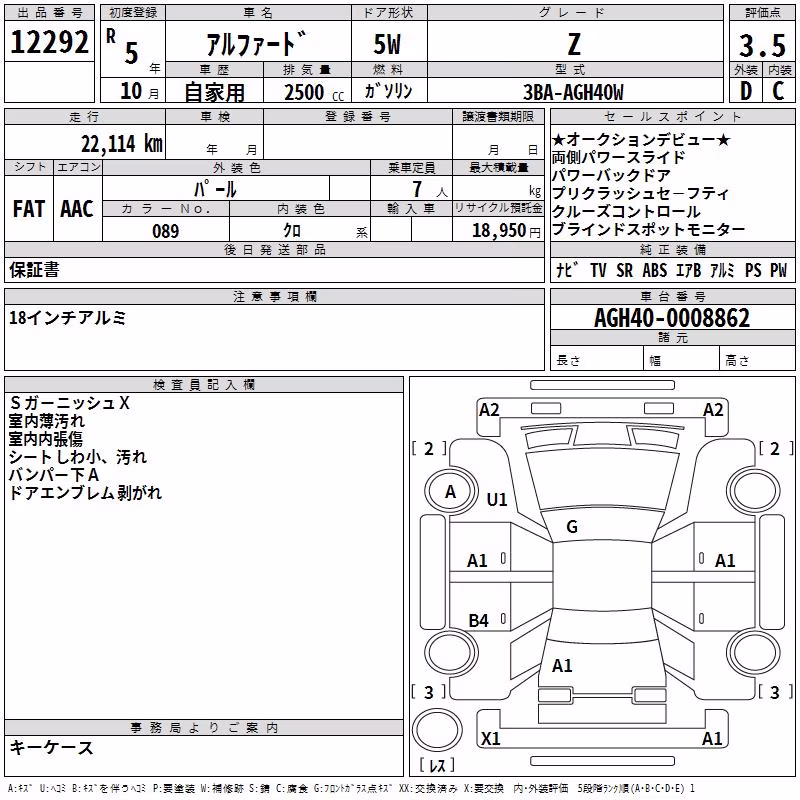
Task: Select the 長さ dimension field
Action: pos(596,358)
